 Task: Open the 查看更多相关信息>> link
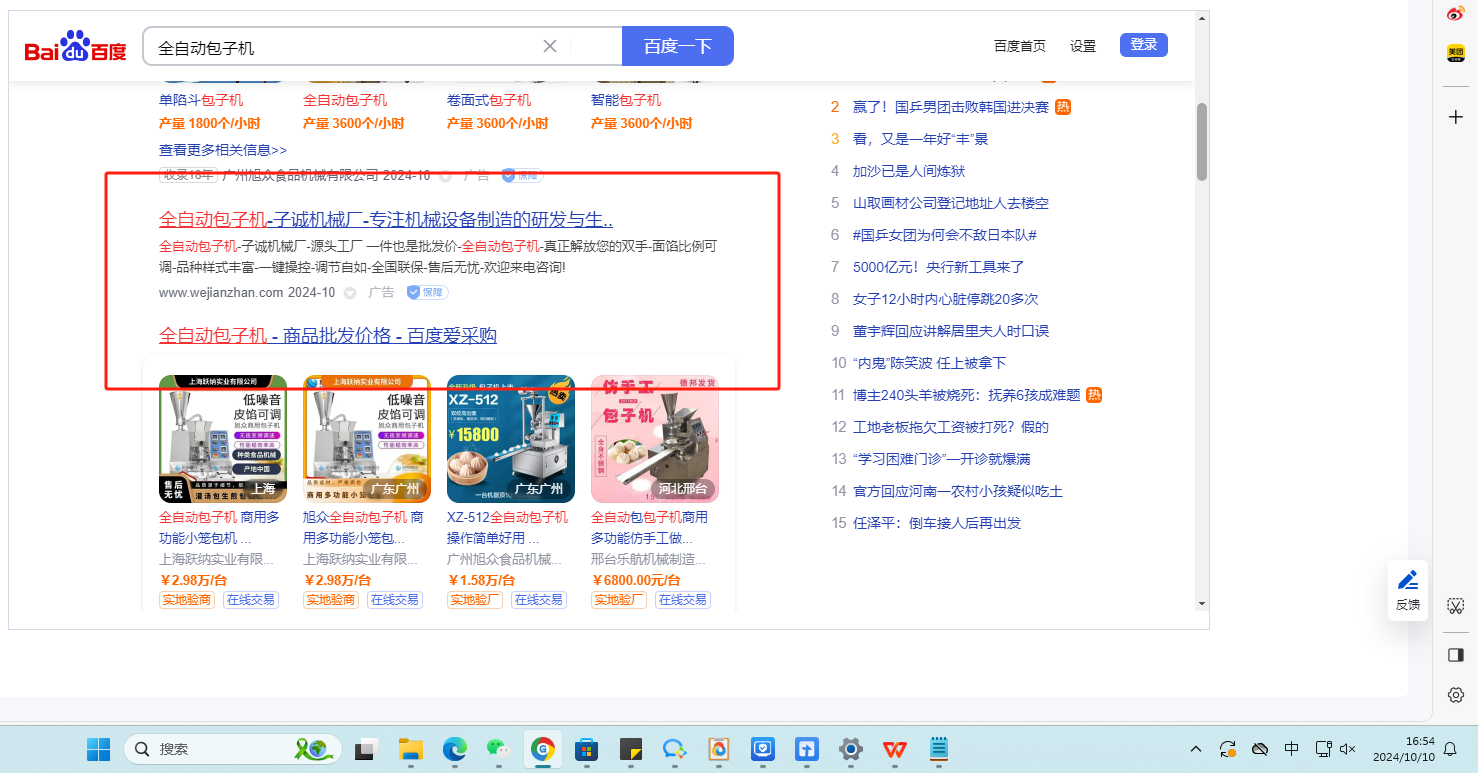tap(223, 150)
